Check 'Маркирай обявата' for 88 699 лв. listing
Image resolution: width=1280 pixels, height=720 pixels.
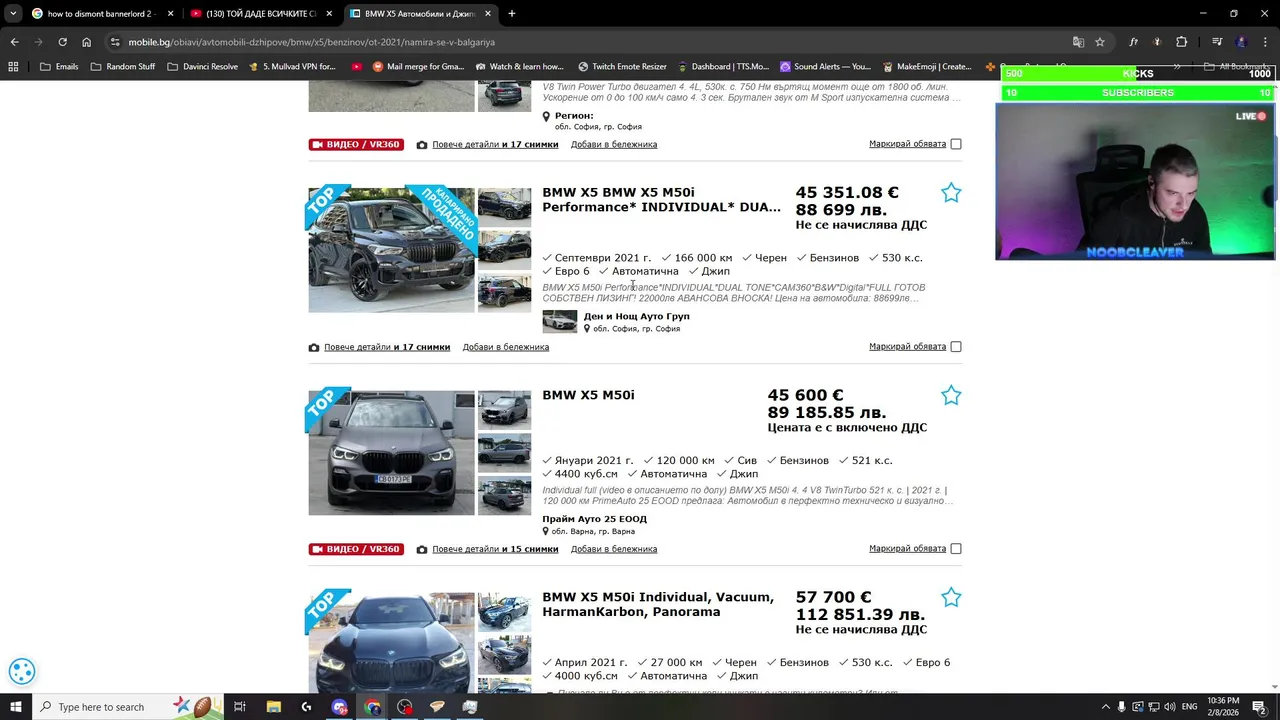tap(956, 347)
